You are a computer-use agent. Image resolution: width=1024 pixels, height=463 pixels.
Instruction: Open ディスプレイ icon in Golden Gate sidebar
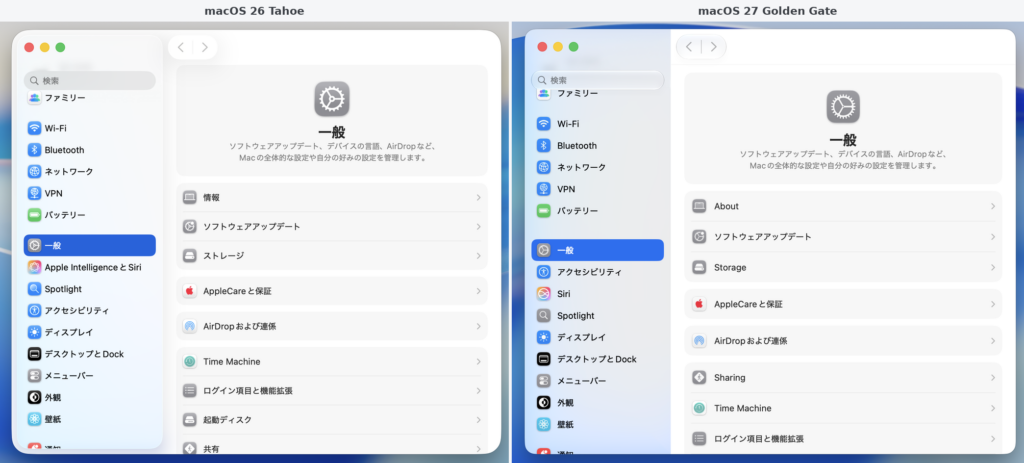pyautogui.click(x=543, y=338)
